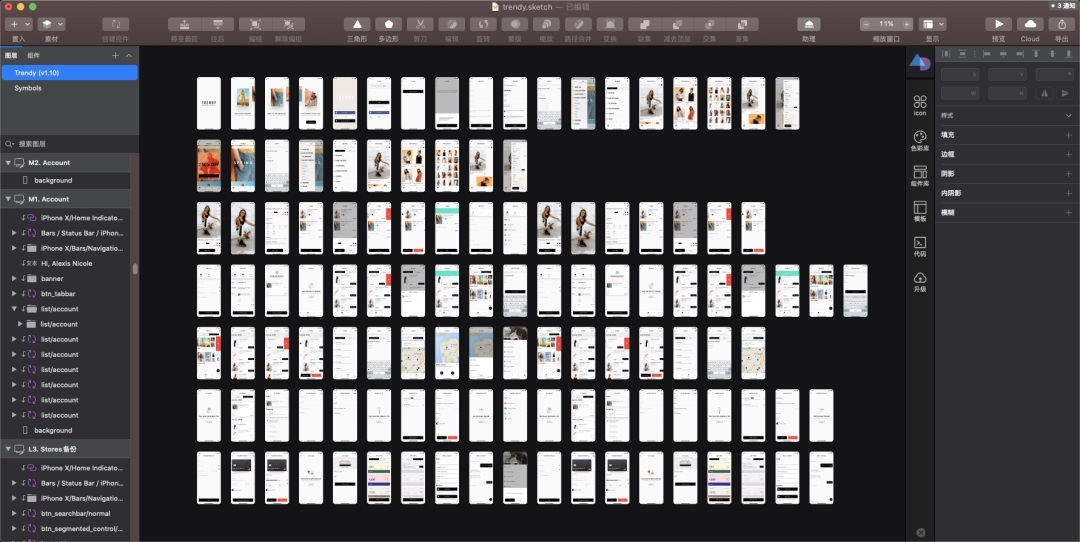Select the Symbols page

(x=28, y=88)
